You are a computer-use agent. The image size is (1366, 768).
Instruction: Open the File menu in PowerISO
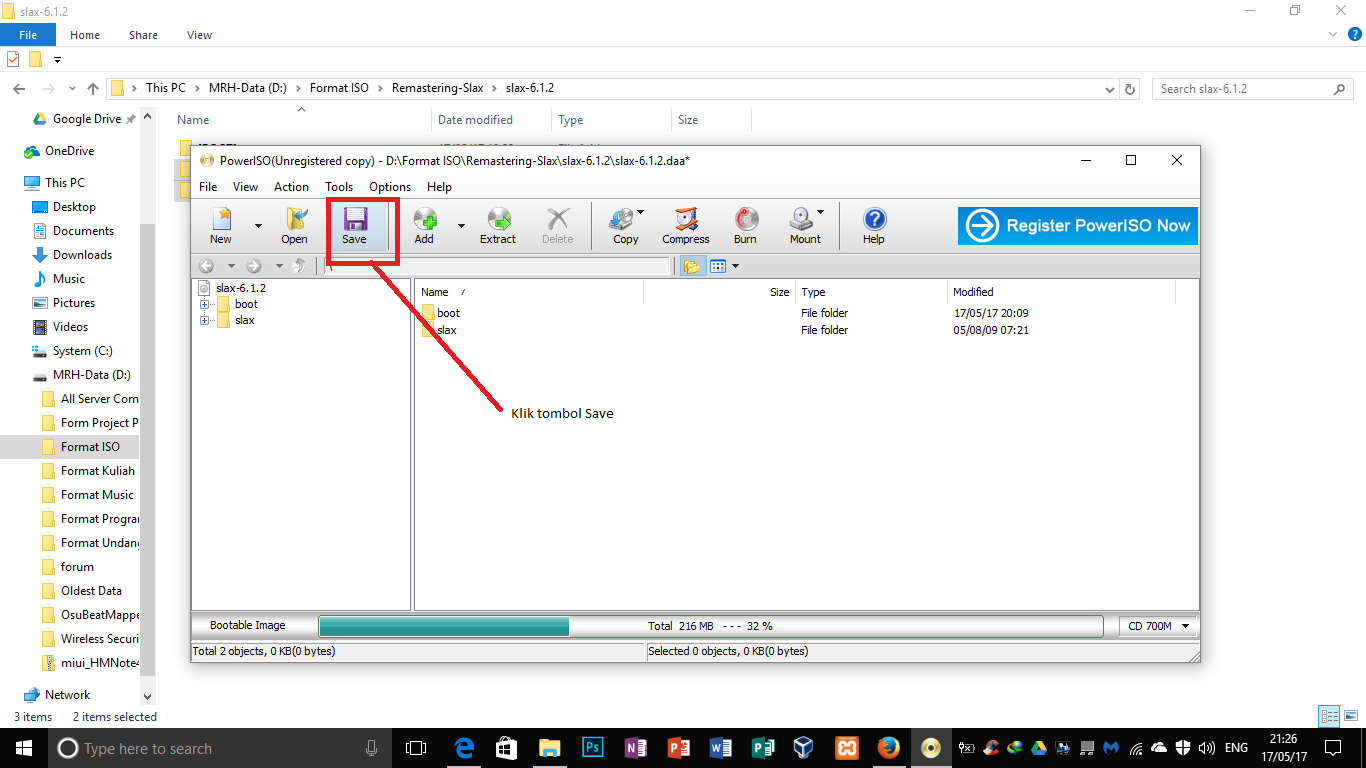208,187
